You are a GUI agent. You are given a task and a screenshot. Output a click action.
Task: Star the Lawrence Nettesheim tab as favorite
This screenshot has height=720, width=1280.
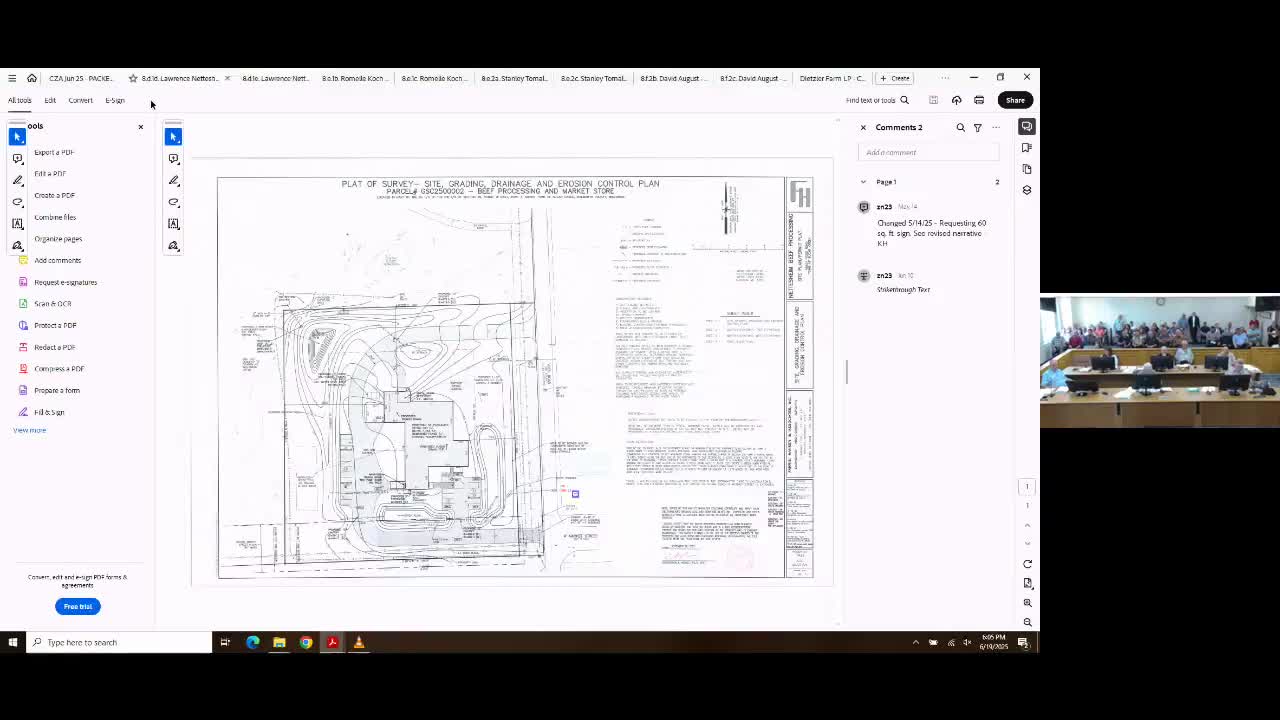point(132,78)
